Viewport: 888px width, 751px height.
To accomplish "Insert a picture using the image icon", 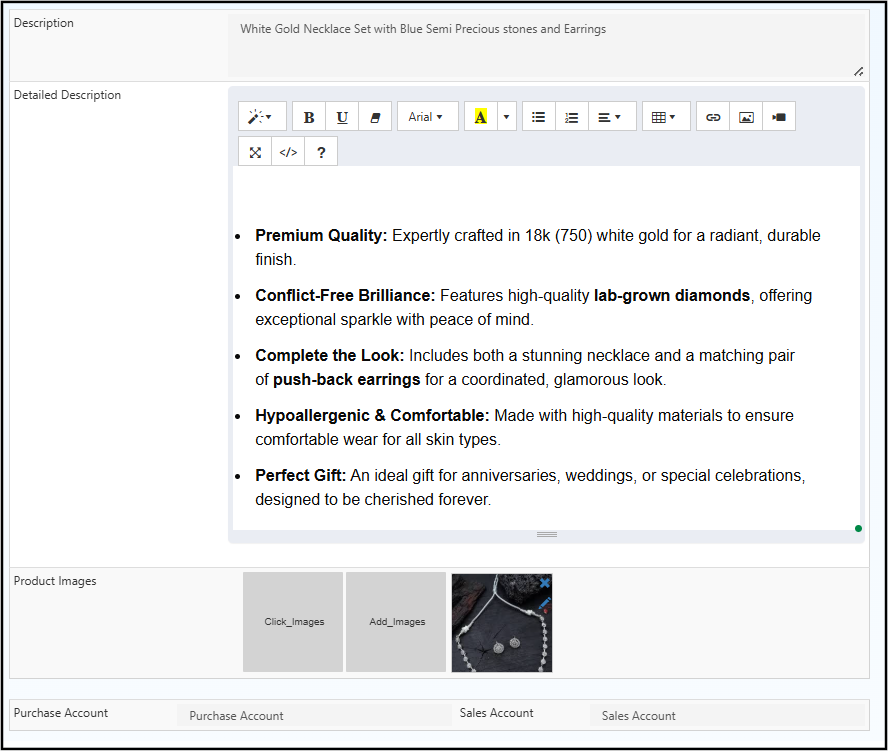I will pos(746,117).
